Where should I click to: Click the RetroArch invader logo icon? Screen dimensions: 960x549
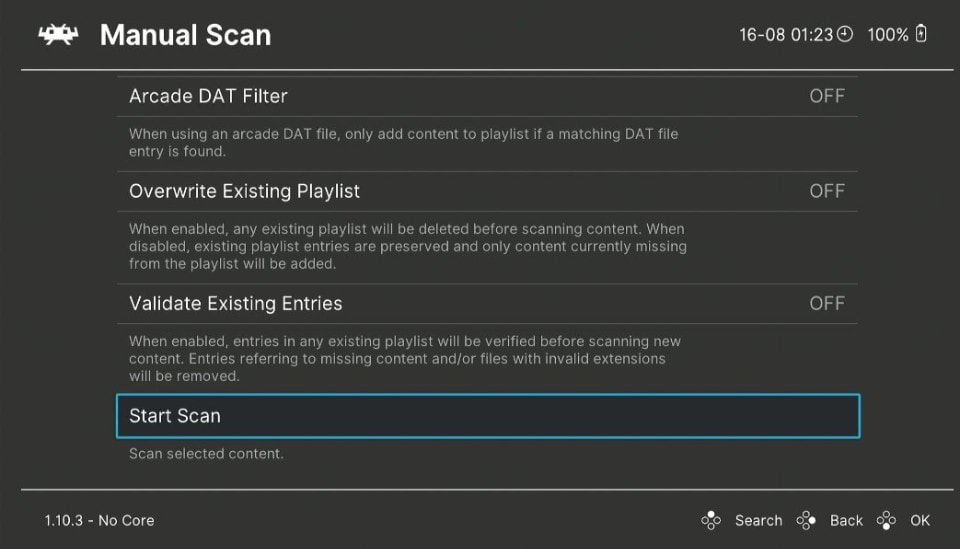tap(58, 34)
